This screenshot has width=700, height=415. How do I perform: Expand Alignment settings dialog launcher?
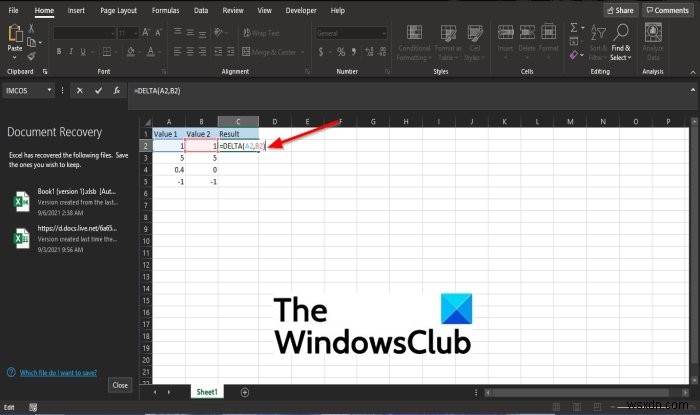click(x=307, y=71)
